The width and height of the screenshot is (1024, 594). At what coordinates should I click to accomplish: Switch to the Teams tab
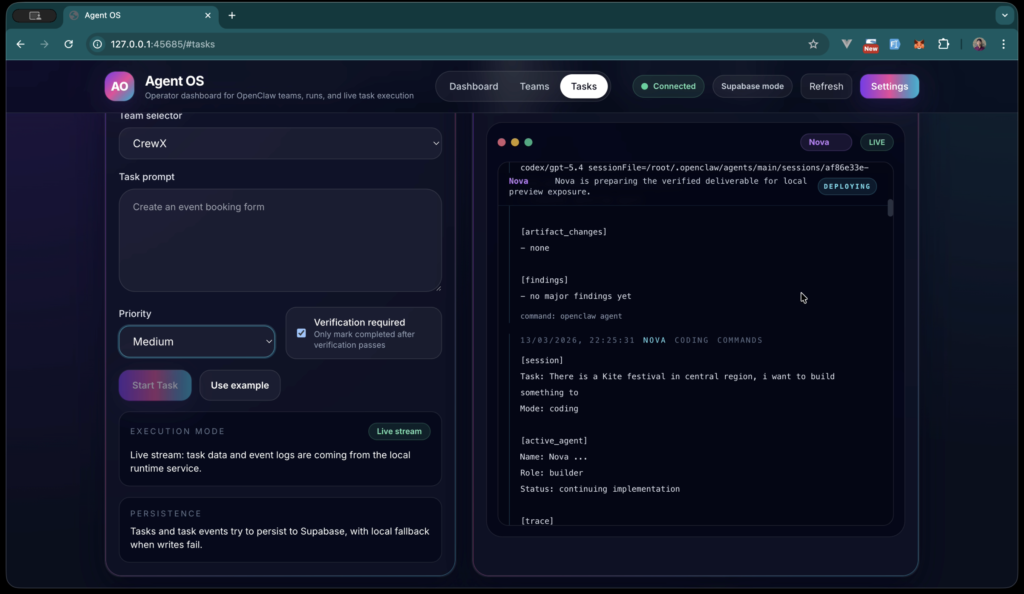click(534, 86)
